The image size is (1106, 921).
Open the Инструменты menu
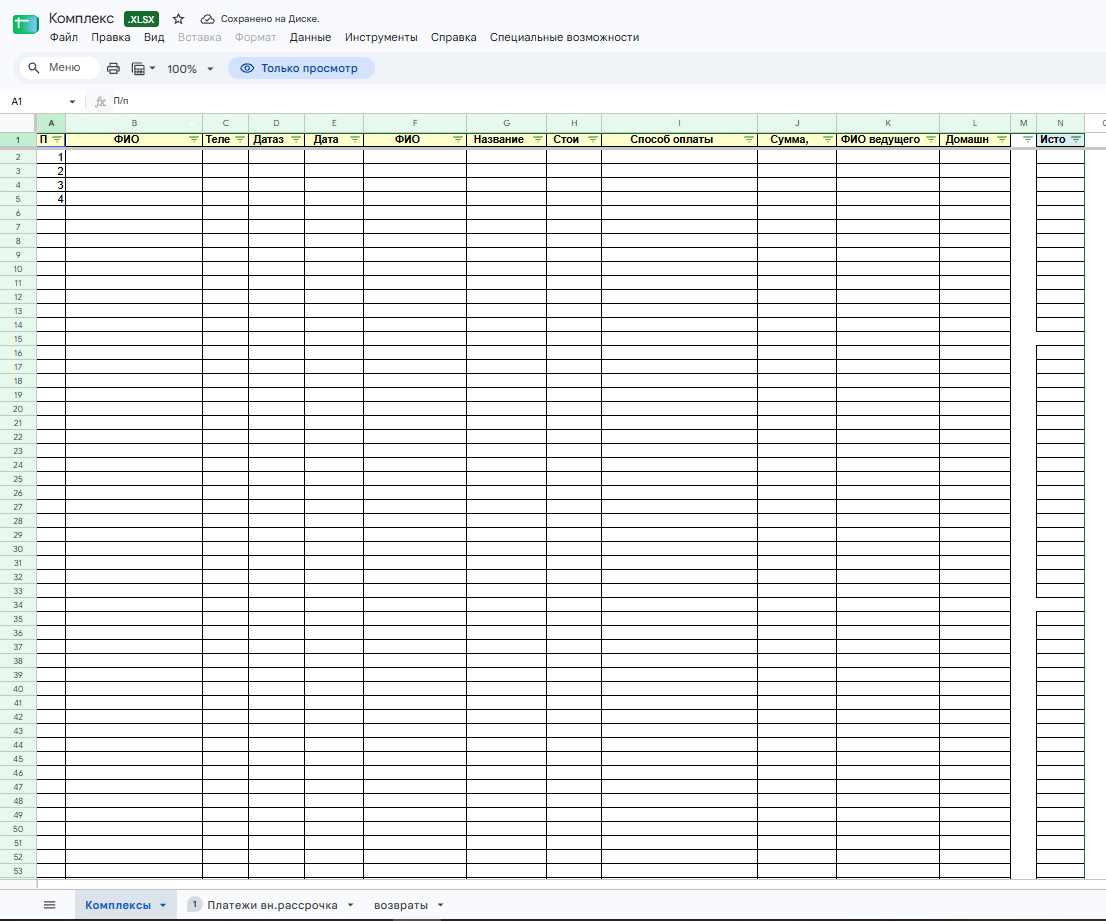pyautogui.click(x=381, y=37)
